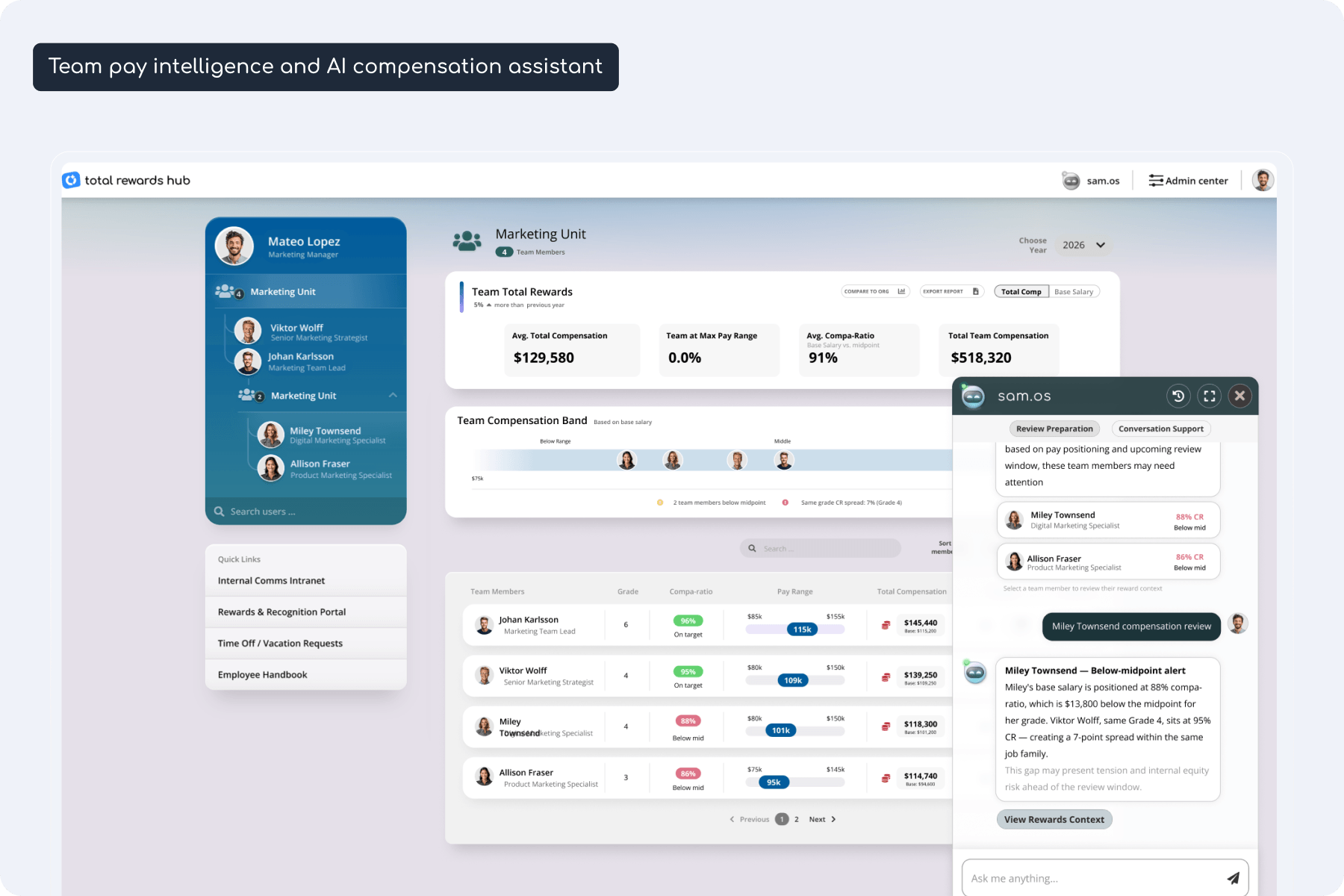Switch view to Total Comp
Image resolution: width=1344 pixels, height=896 pixels.
coord(1021,292)
